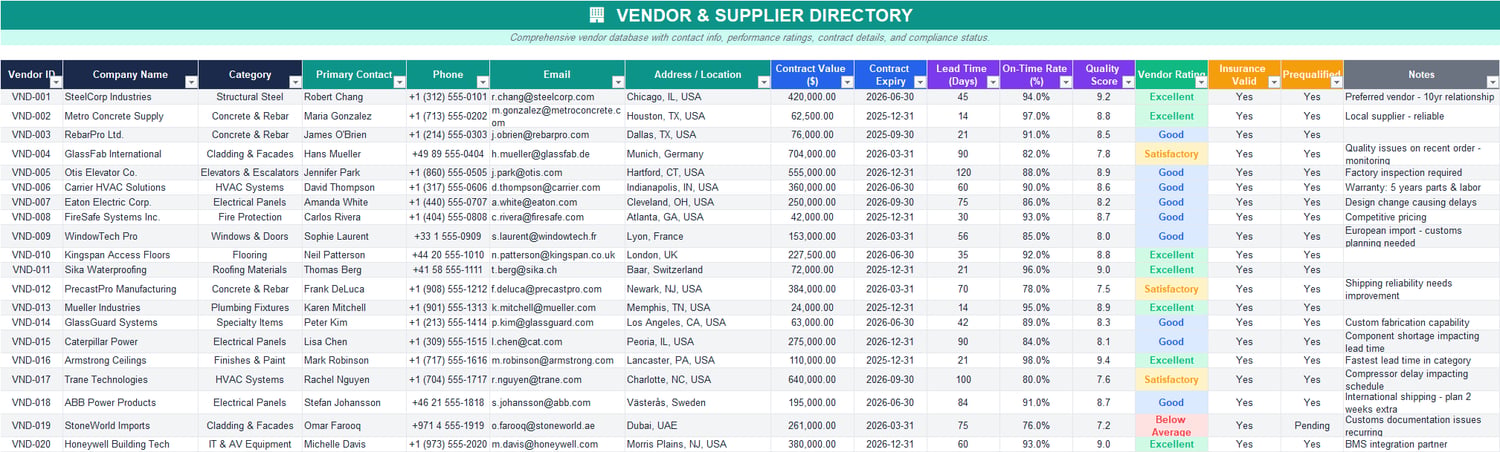Click the 98.0% on-time rate for Armstrong Ceilings
The image size is (1500, 452).
(x=1036, y=360)
